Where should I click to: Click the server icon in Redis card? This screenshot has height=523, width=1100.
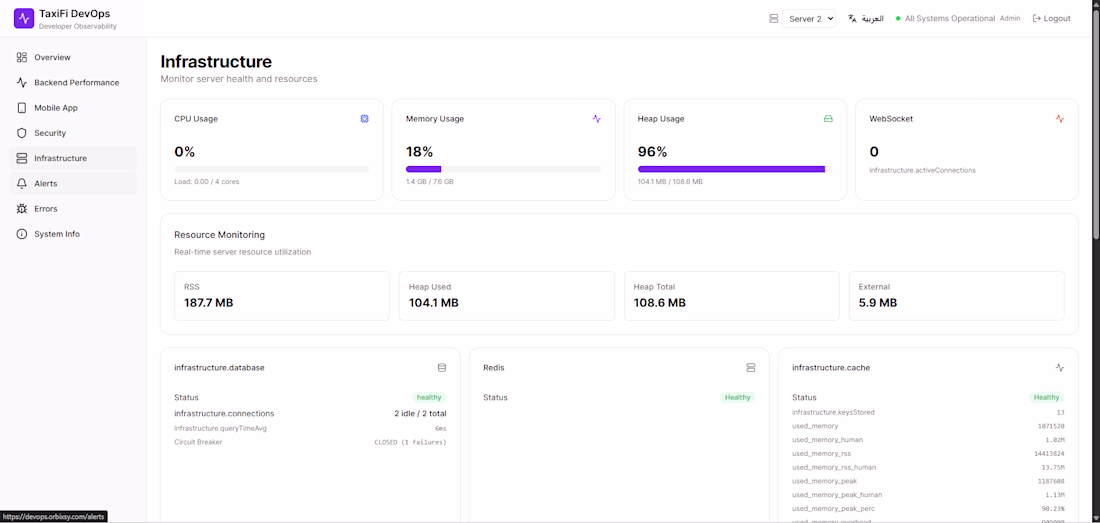click(x=751, y=367)
